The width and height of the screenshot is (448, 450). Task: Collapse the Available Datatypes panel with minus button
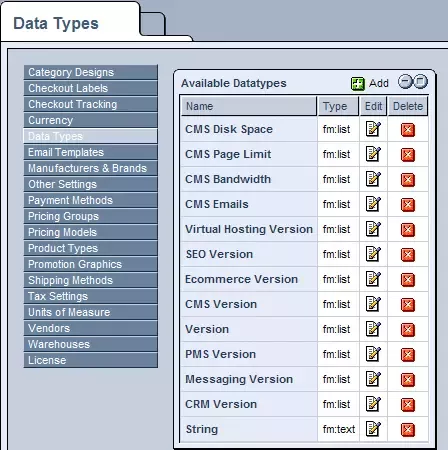(405, 82)
